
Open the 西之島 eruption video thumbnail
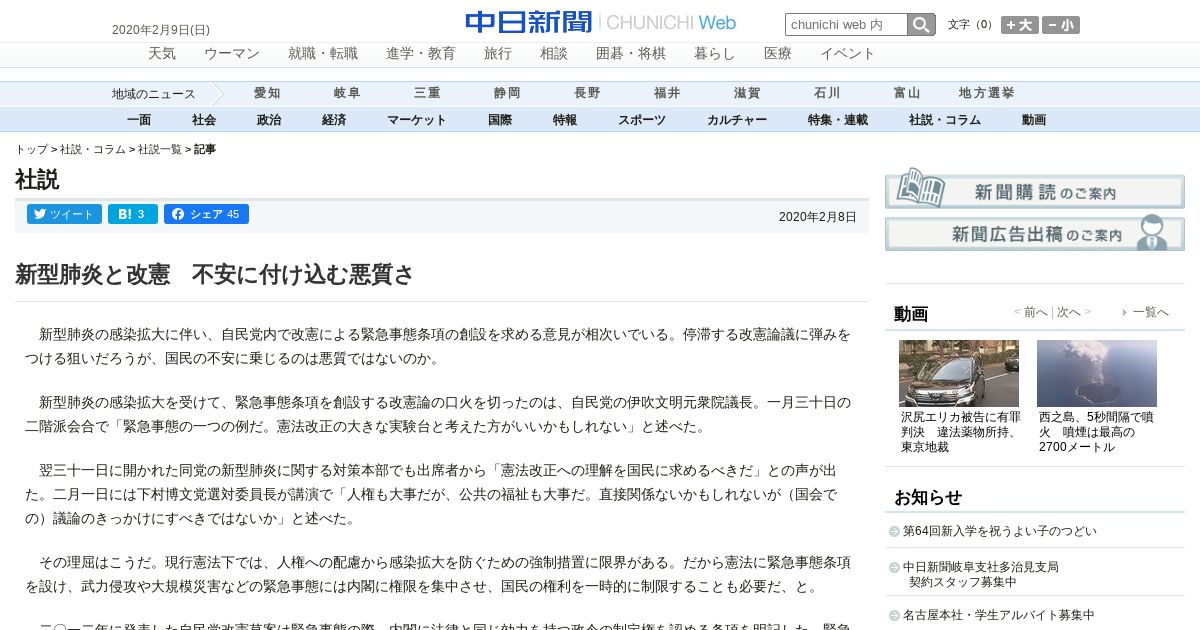(1097, 373)
